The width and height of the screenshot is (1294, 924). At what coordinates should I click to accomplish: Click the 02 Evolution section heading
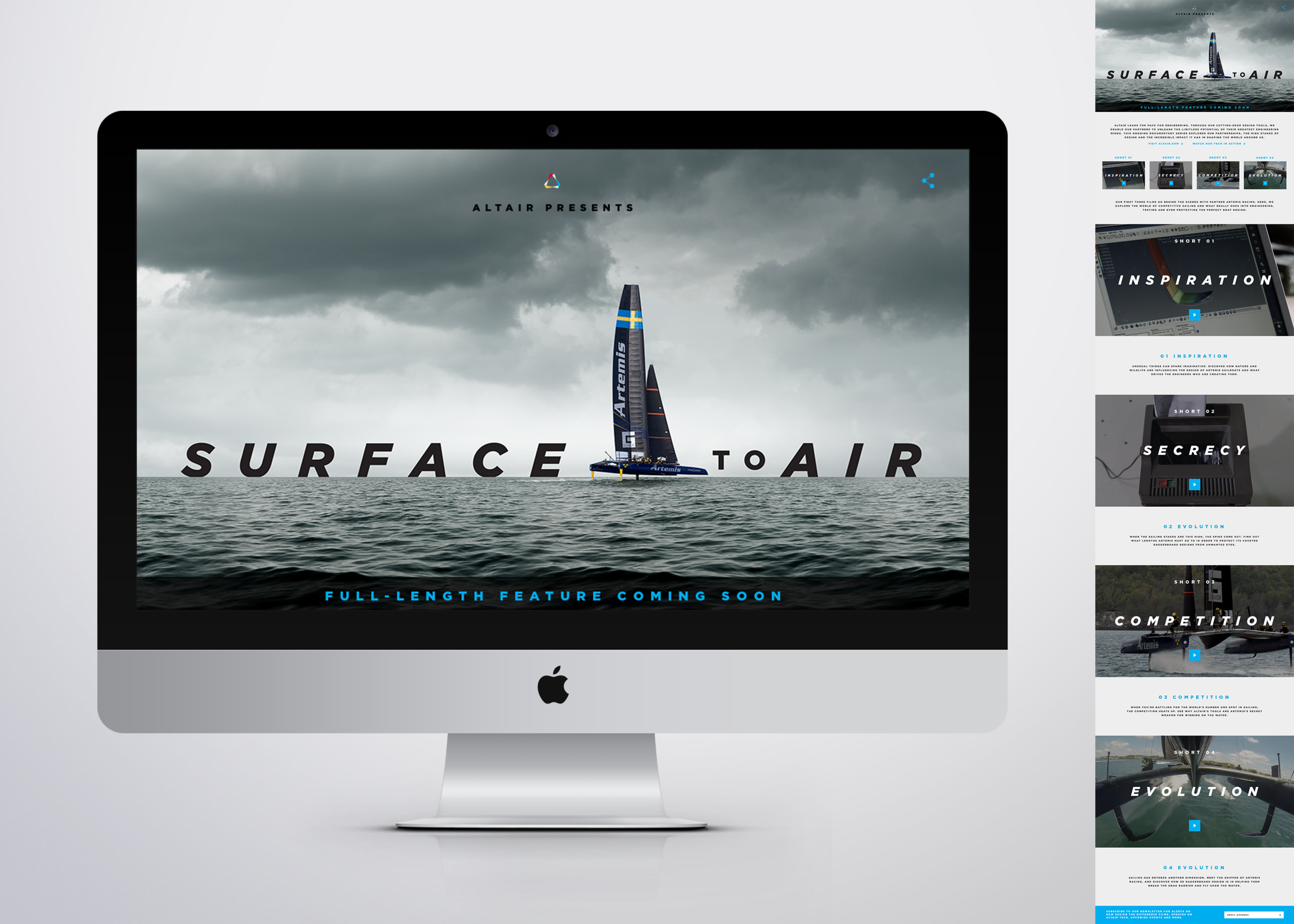click(x=1195, y=526)
